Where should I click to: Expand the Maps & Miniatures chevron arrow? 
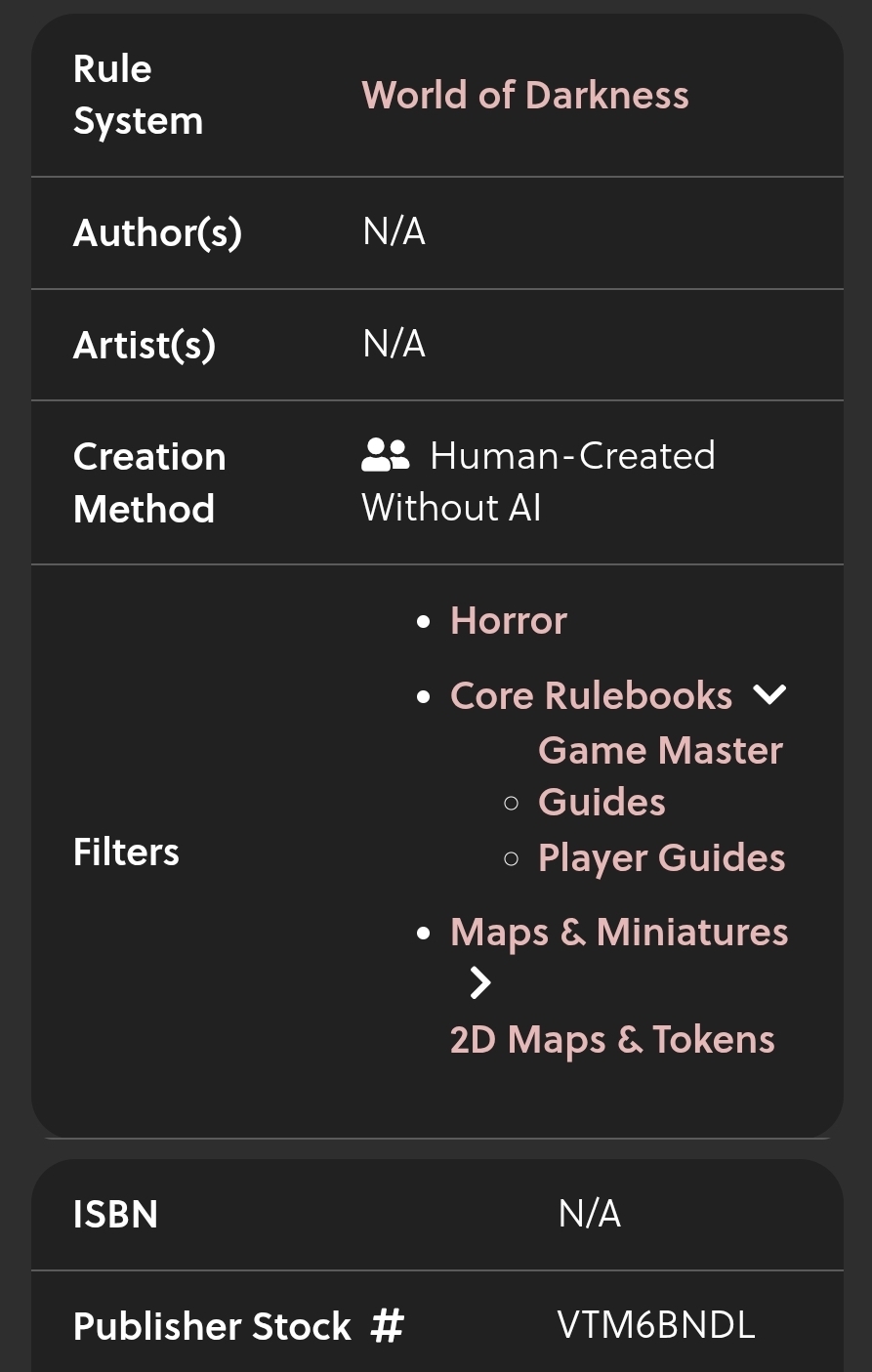pyautogui.click(x=479, y=983)
